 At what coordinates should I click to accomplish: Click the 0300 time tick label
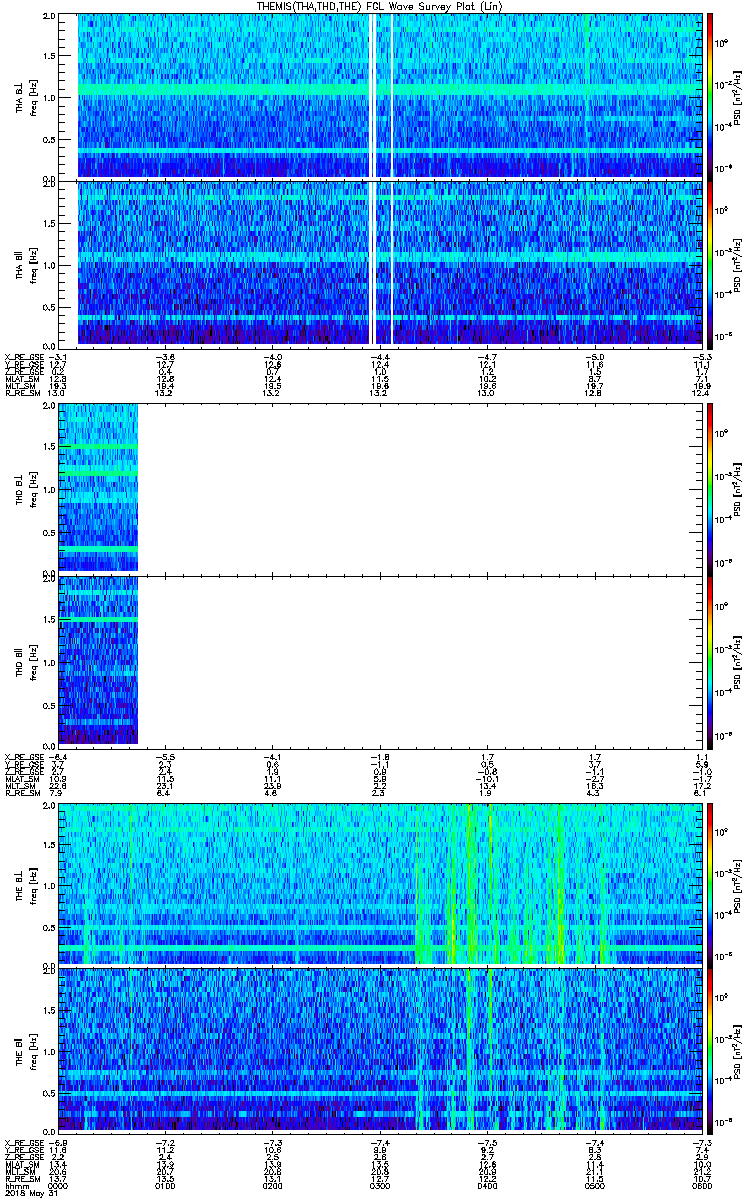[378, 1188]
